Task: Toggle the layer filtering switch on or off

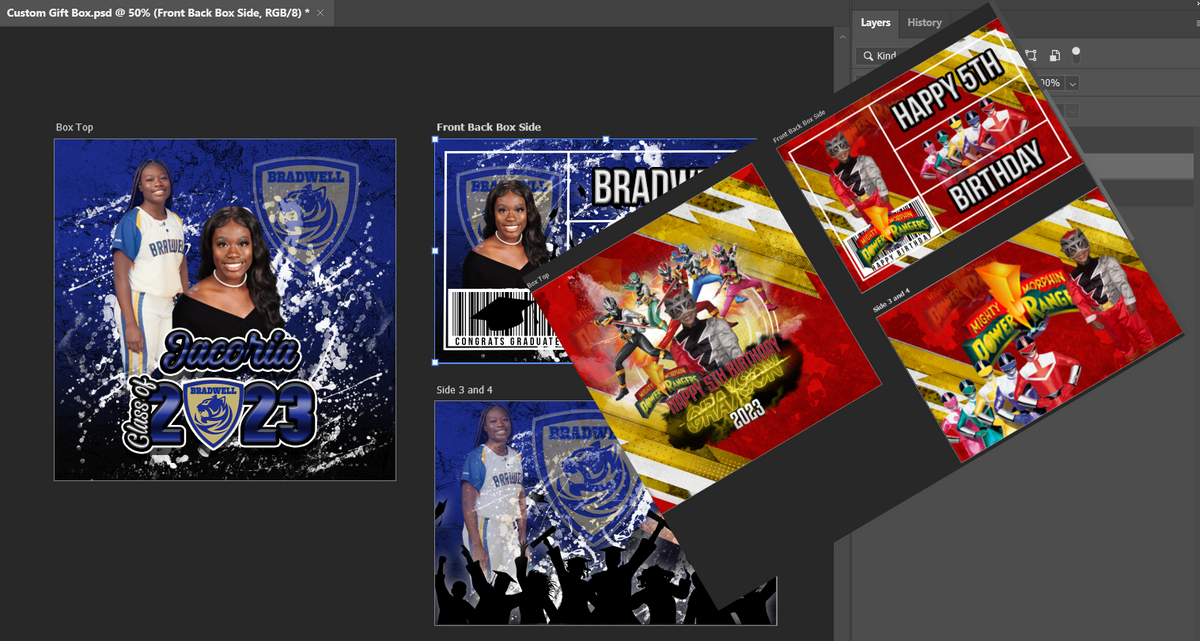Action: click(1076, 54)
